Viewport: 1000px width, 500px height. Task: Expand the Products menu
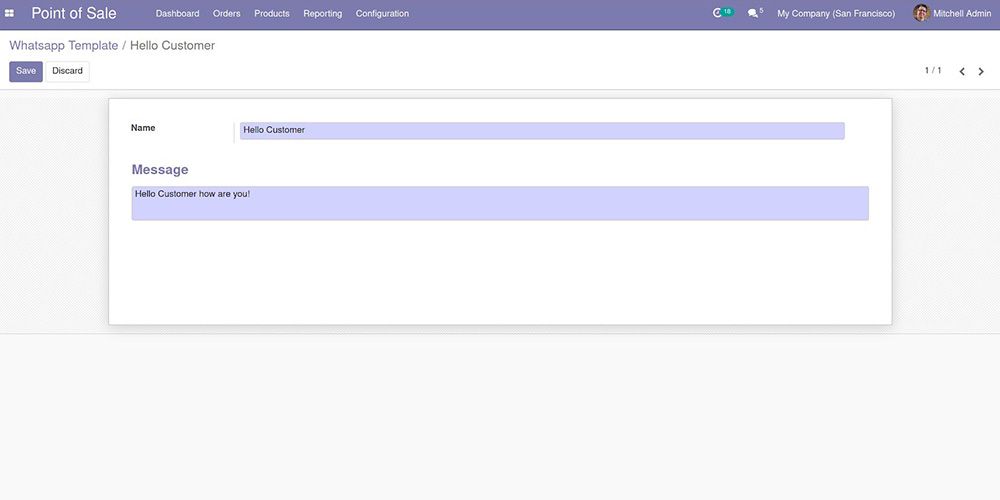[272, 14]
